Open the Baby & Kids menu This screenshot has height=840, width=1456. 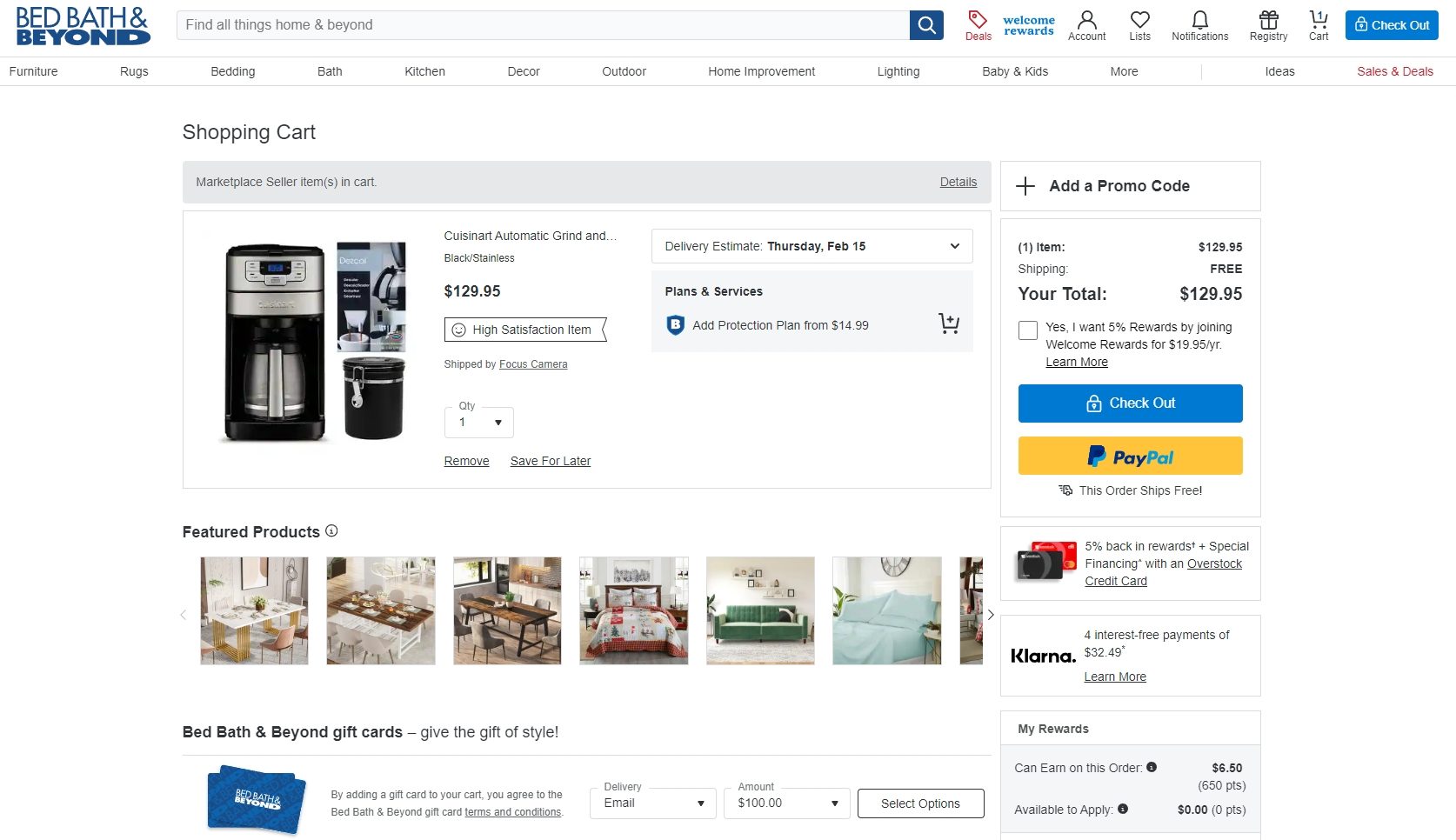click(x=1015, y=71)
